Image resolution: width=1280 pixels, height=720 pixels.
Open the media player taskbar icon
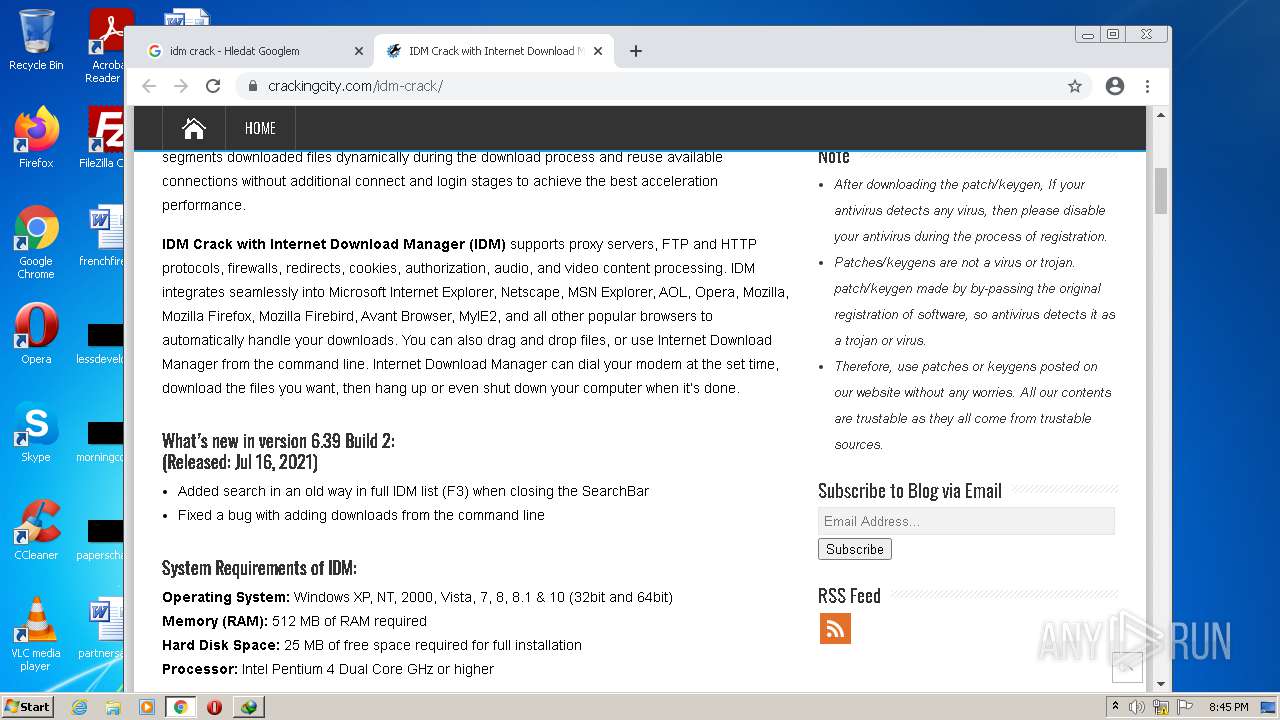pos(147,707)
